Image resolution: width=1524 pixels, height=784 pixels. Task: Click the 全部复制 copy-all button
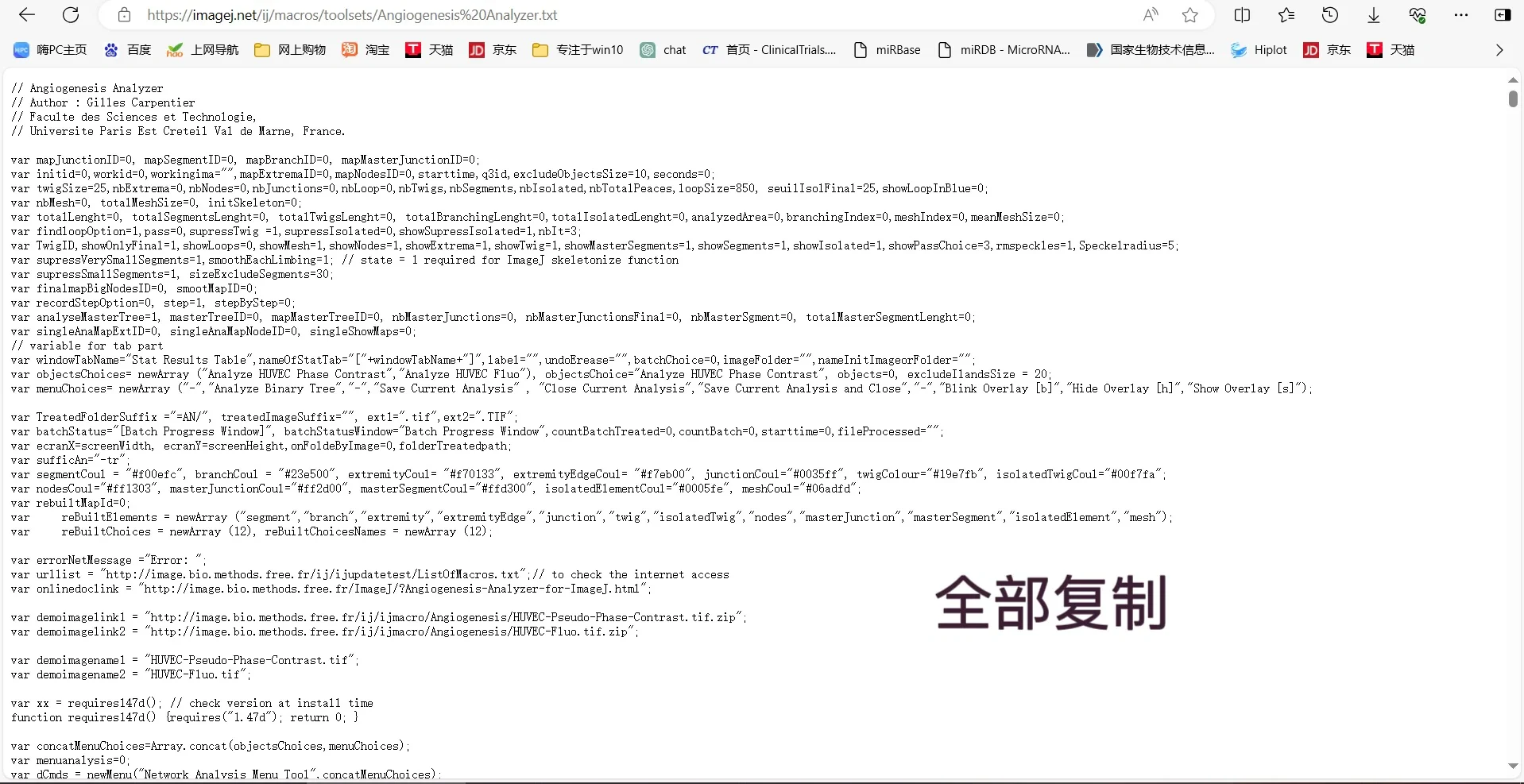pos(1050,602)
